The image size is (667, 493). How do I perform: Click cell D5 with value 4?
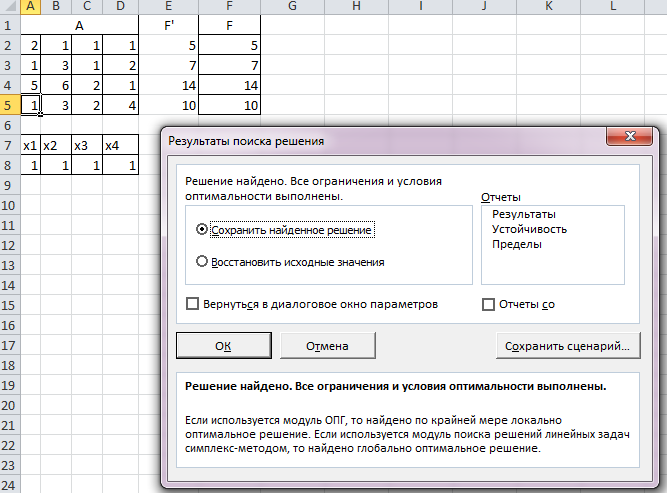tap(120, 105)
